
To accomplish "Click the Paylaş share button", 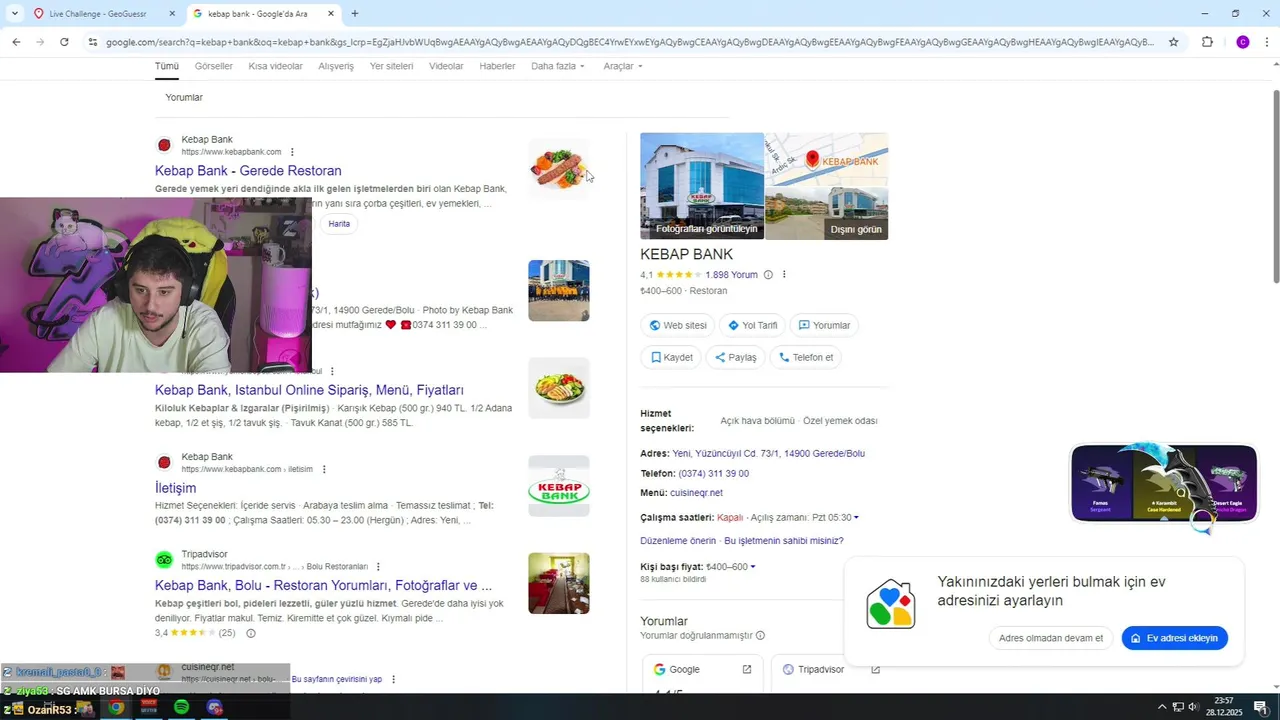I will 736,357.
